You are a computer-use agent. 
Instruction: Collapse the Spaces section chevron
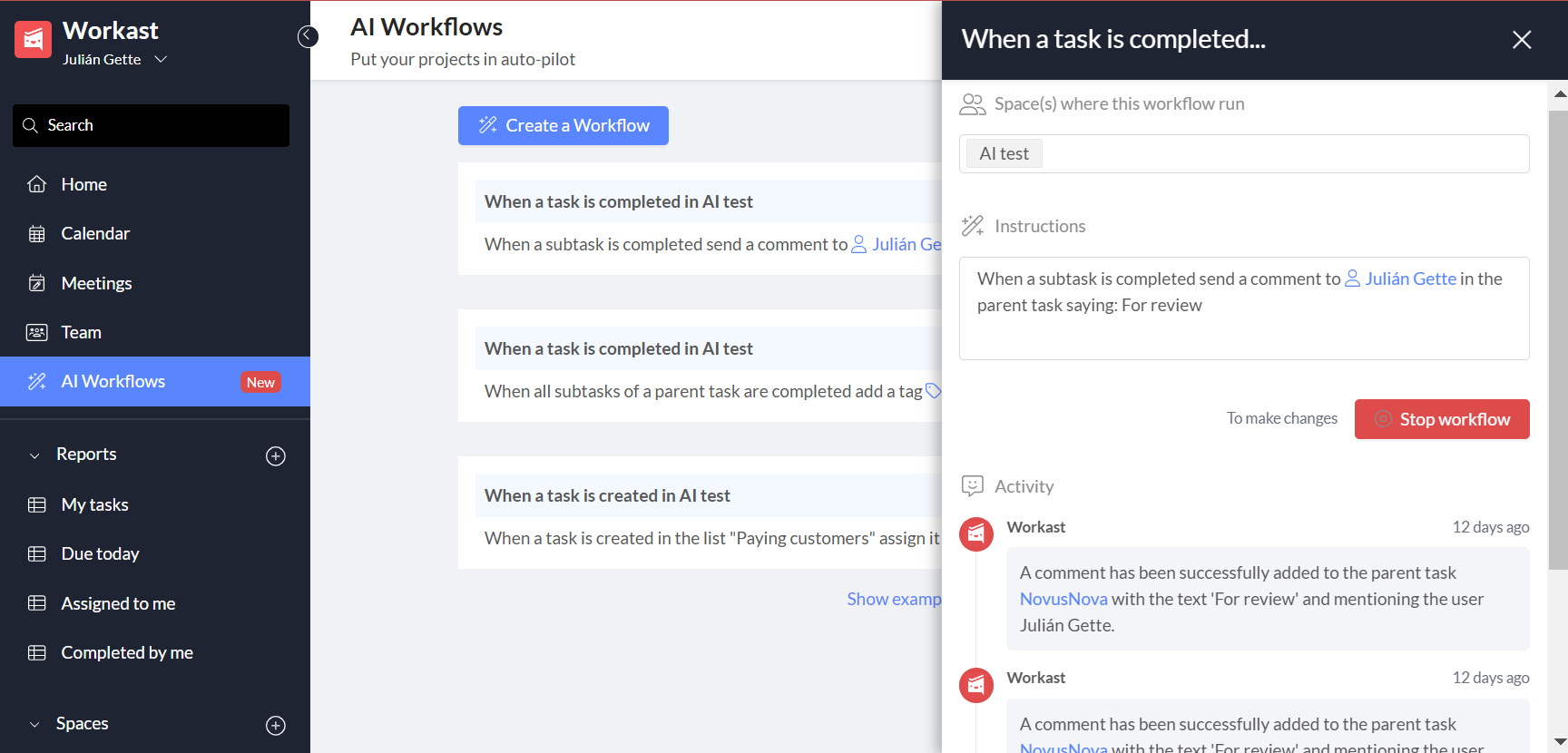34,725
